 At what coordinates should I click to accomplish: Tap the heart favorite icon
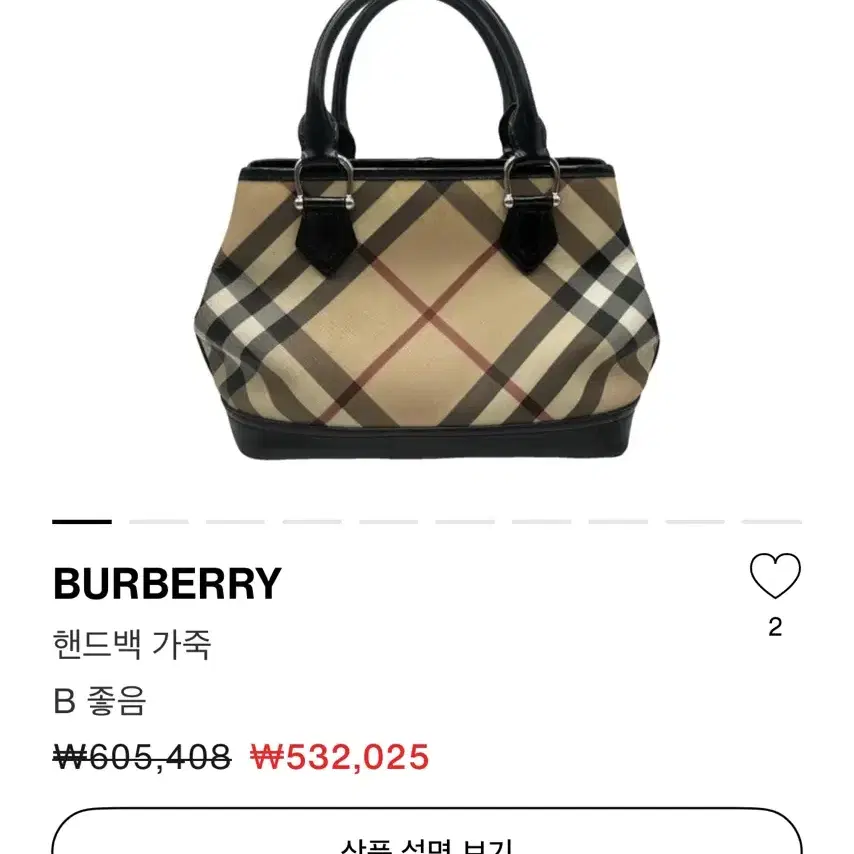click(x=775, y=576)
